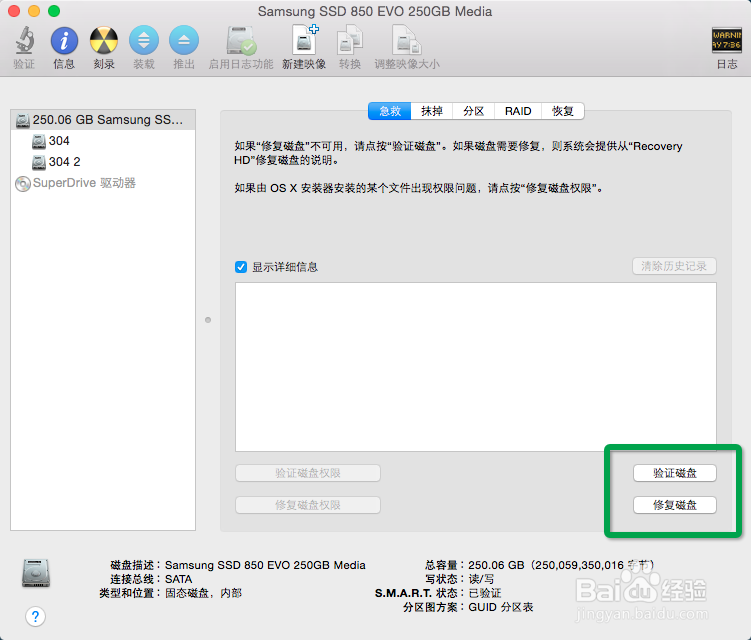Click the Mount (装载) toolbar icon
The image size is (751, 640).
pos(144,40)
